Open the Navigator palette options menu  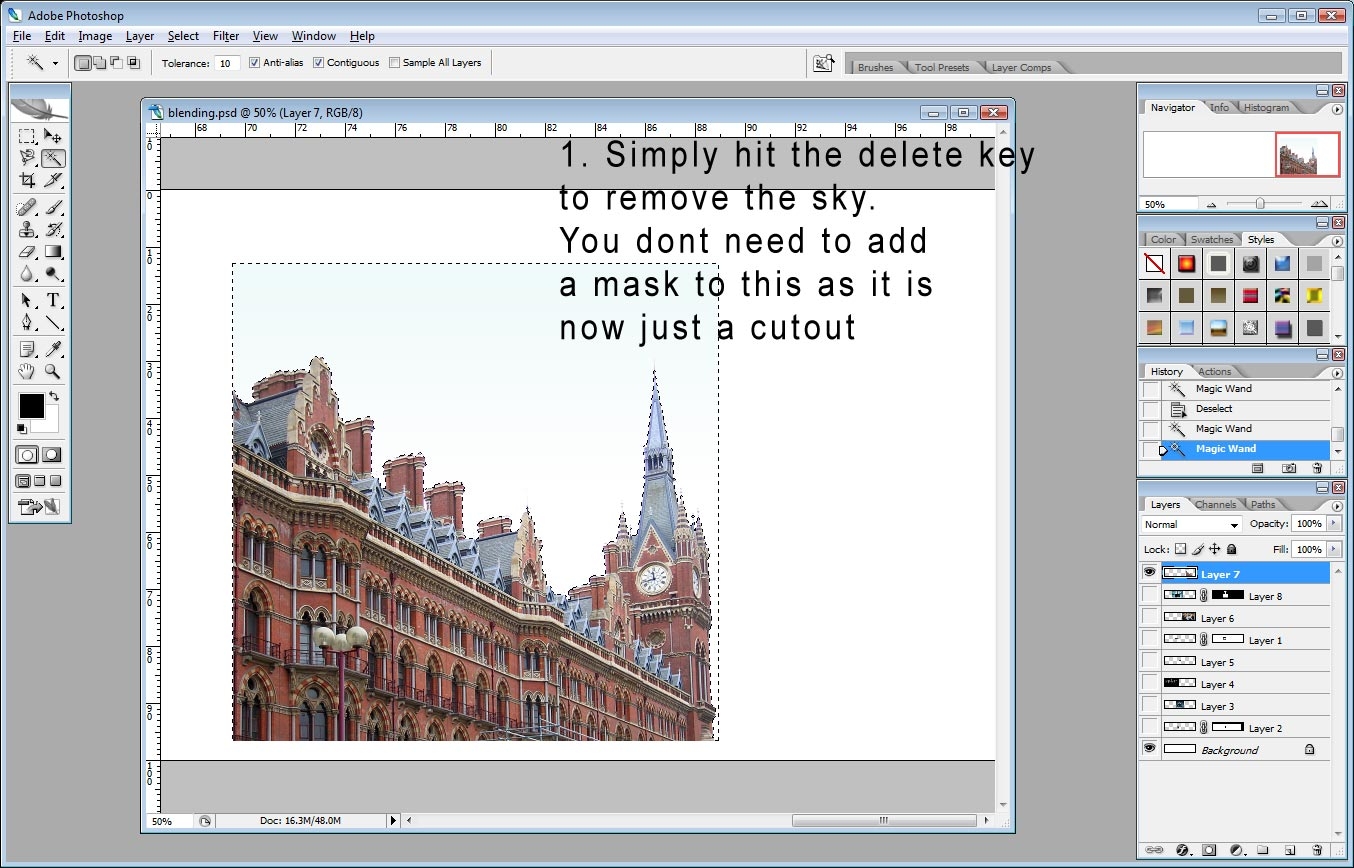point(1337,108)
